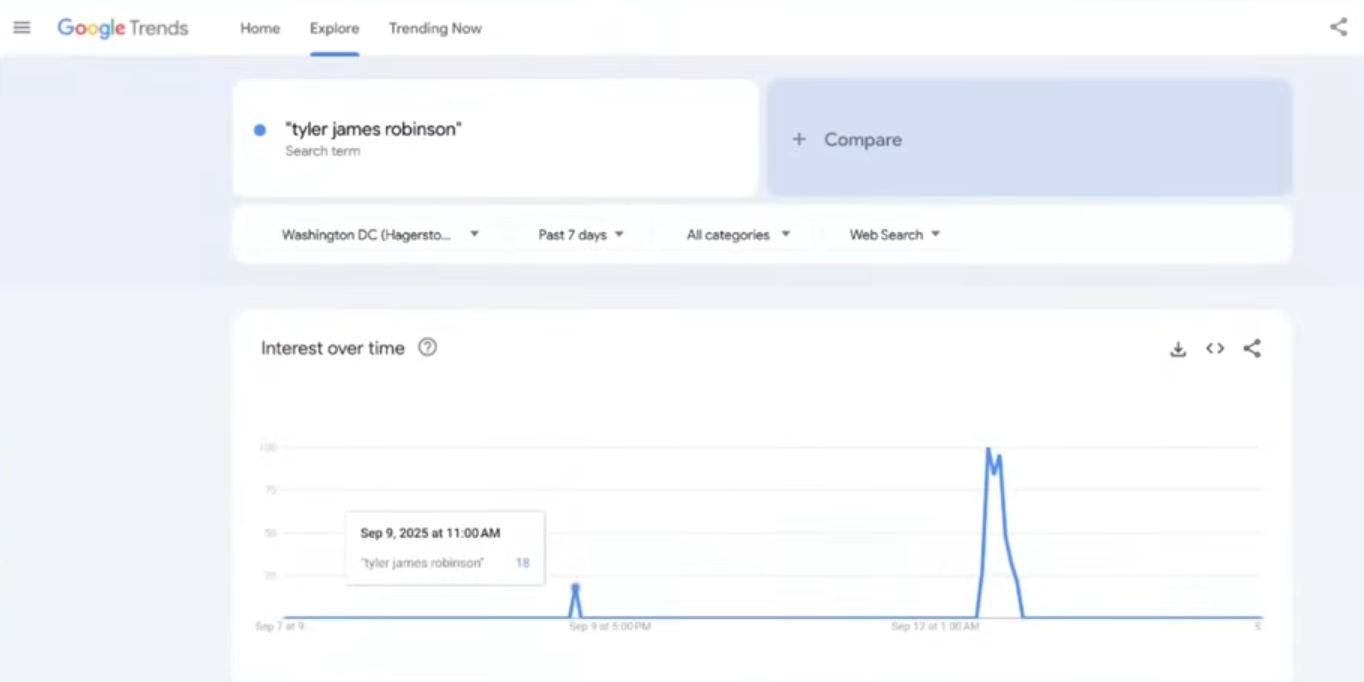Image resolution: width=1364 pixels, height=682 pixels.
Task: Open the Trending Now tab
Action: (435, 28)
